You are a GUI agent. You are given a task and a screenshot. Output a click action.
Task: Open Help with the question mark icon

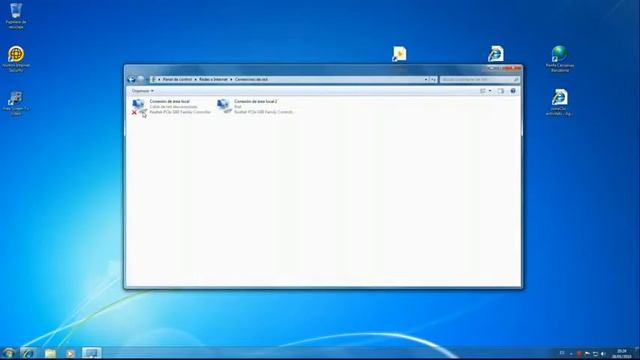point(513,91)
